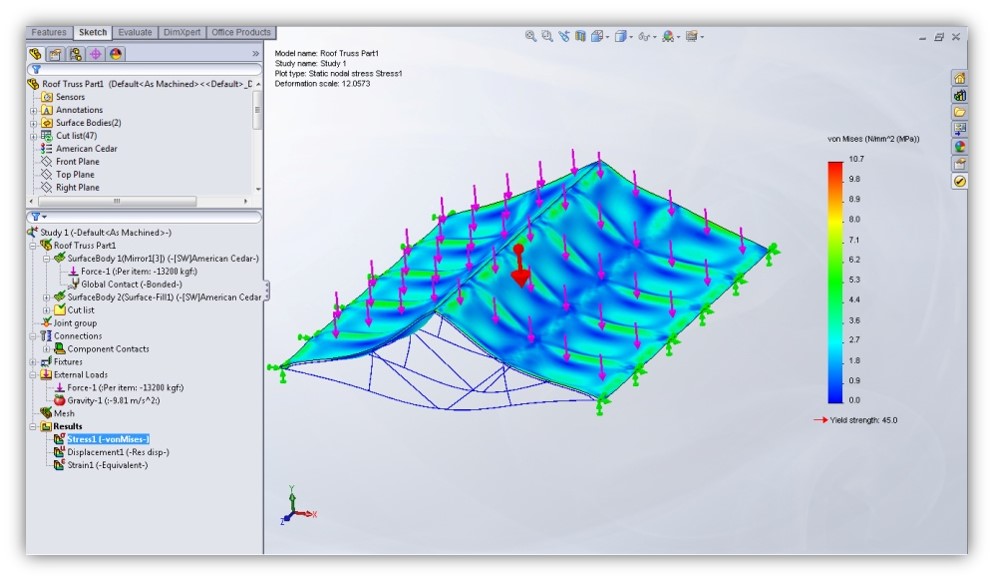Select the Top Plane item

[75, 174]
